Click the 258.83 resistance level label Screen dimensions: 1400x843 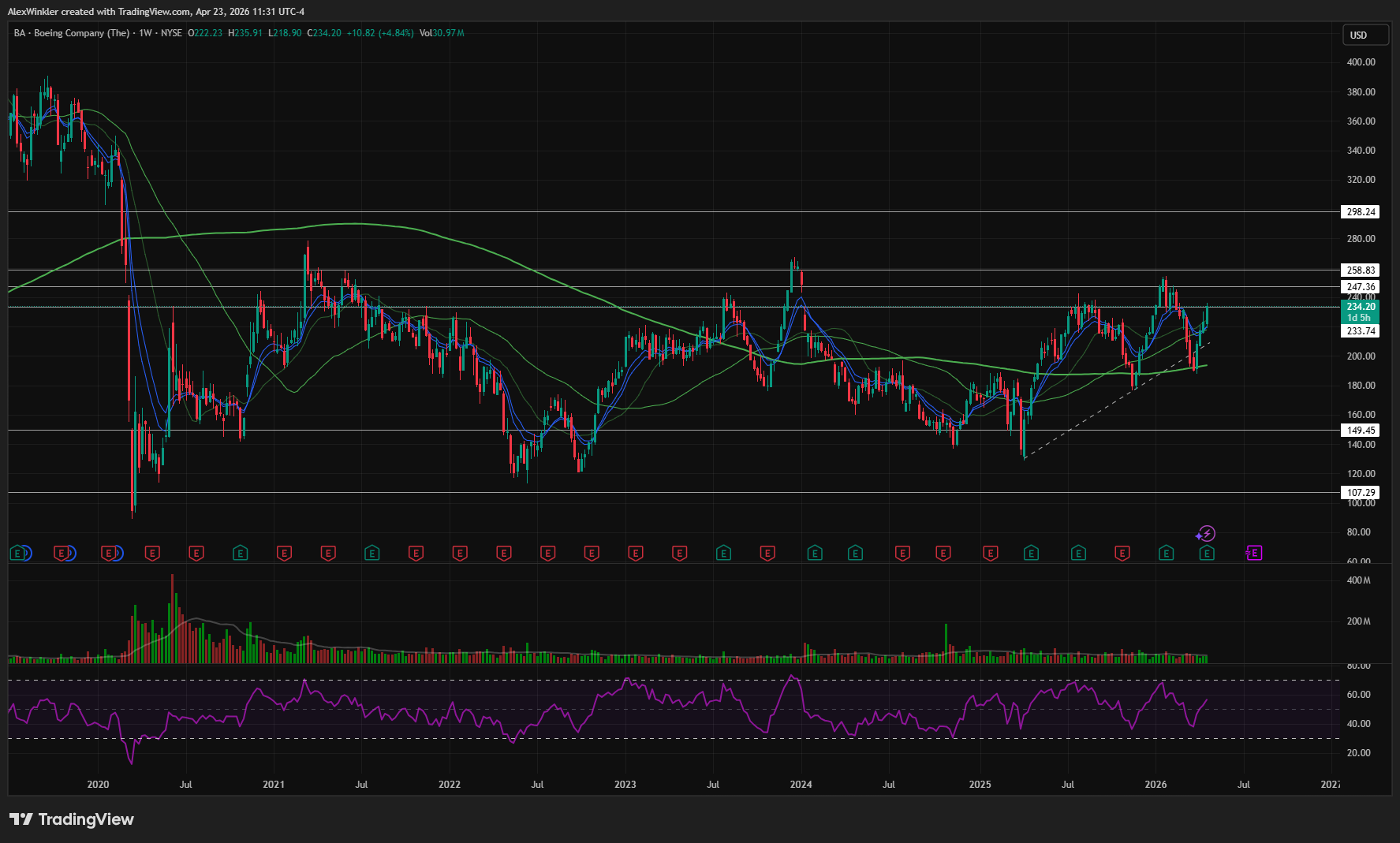[x=1361, y=270]
